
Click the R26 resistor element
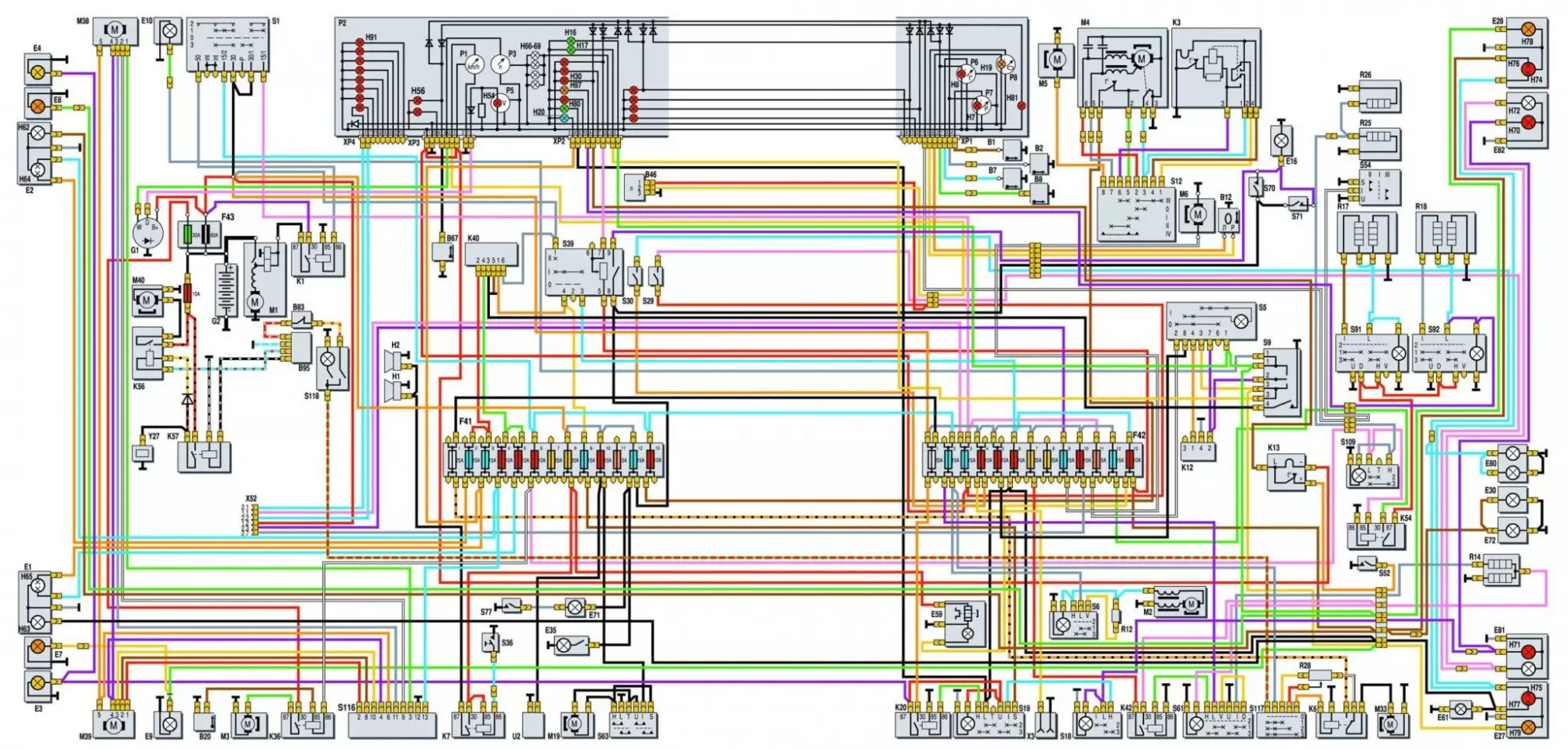pyautogui.click(x=1377, y=97)
